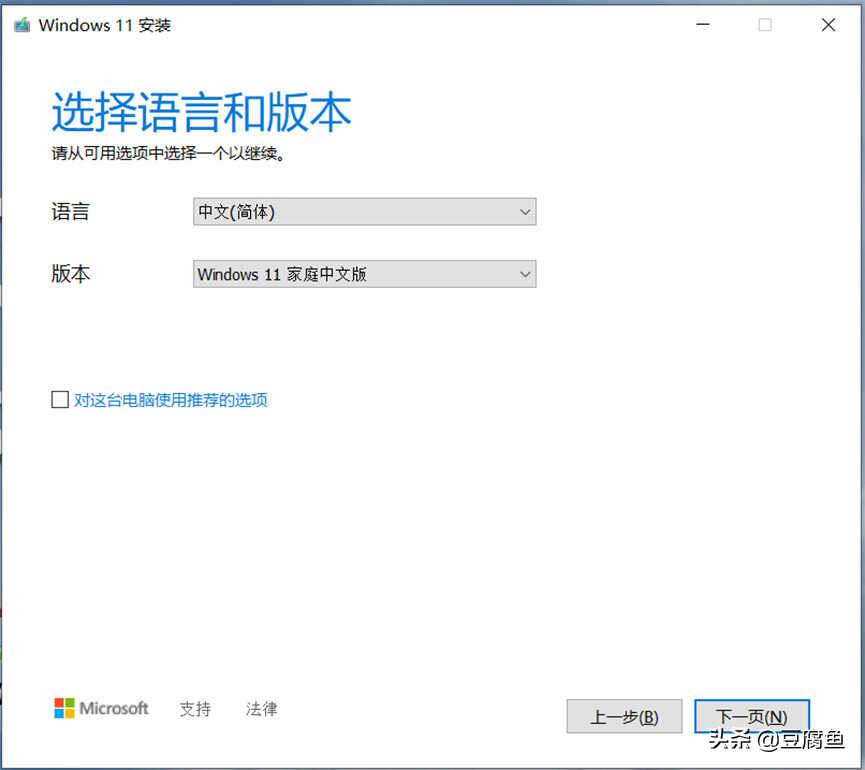Click the Windows 11 安装 title text
865x770 pixels.
(x=105, y=25)
